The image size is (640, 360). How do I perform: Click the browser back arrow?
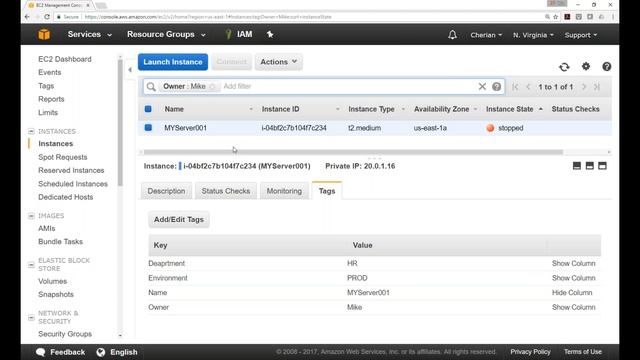coord(27,17)
